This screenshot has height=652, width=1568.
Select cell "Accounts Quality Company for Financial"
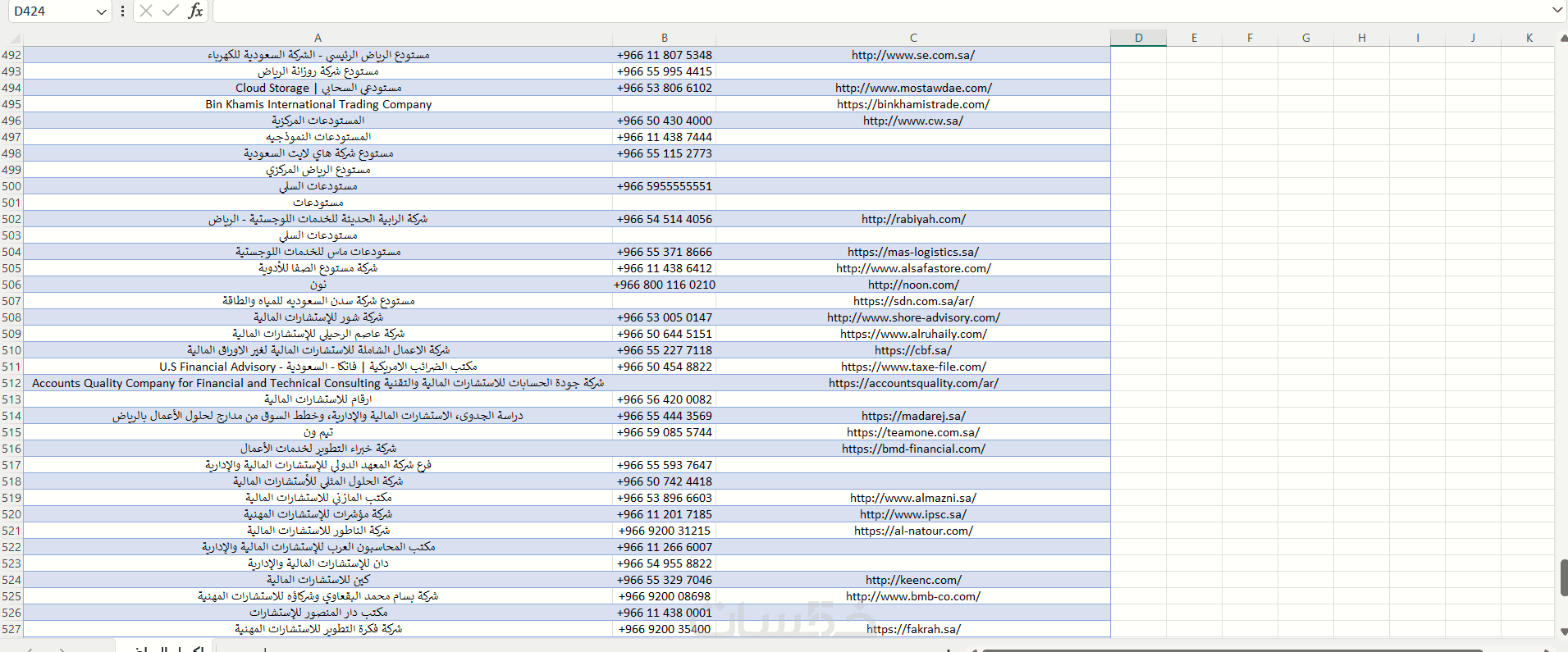pyautogui.click(x=318, y=383)
